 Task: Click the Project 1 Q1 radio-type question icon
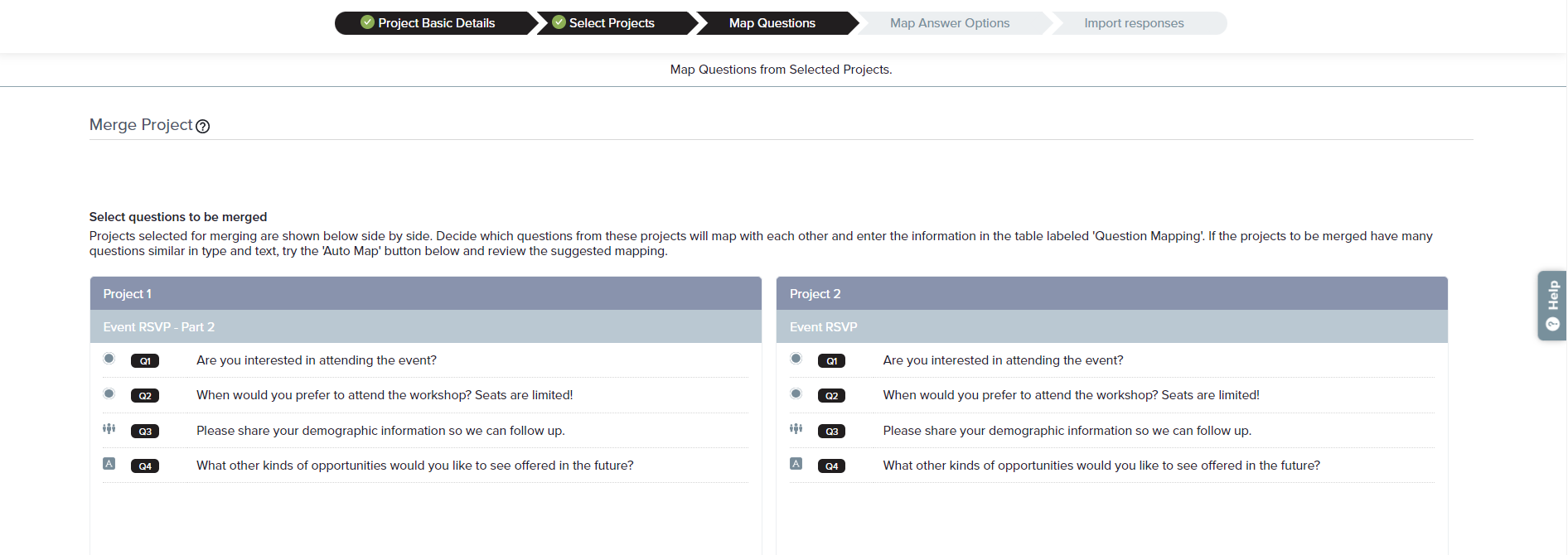tap(109, 359)
